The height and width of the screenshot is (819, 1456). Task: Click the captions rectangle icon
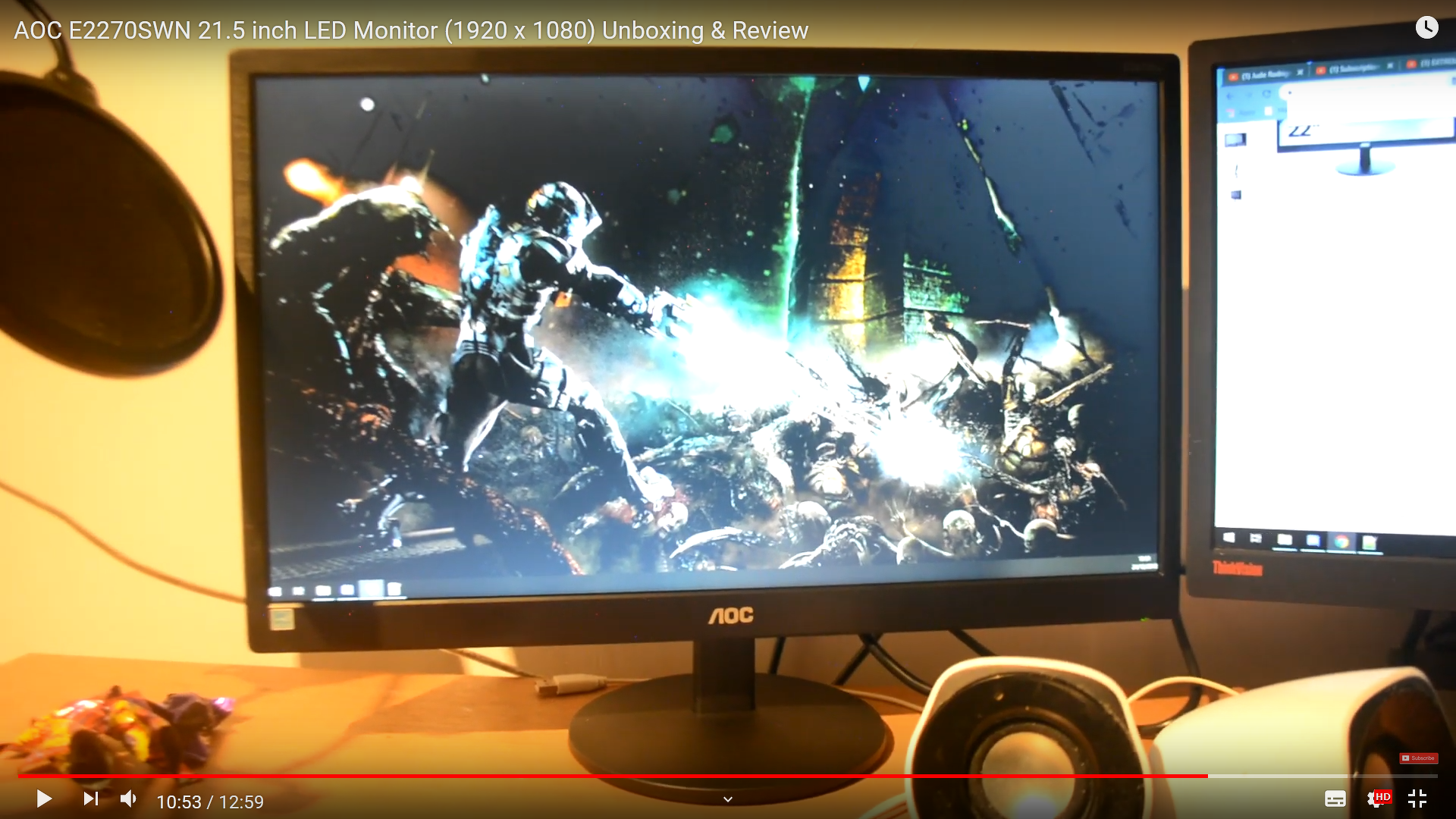(1335, 799)
